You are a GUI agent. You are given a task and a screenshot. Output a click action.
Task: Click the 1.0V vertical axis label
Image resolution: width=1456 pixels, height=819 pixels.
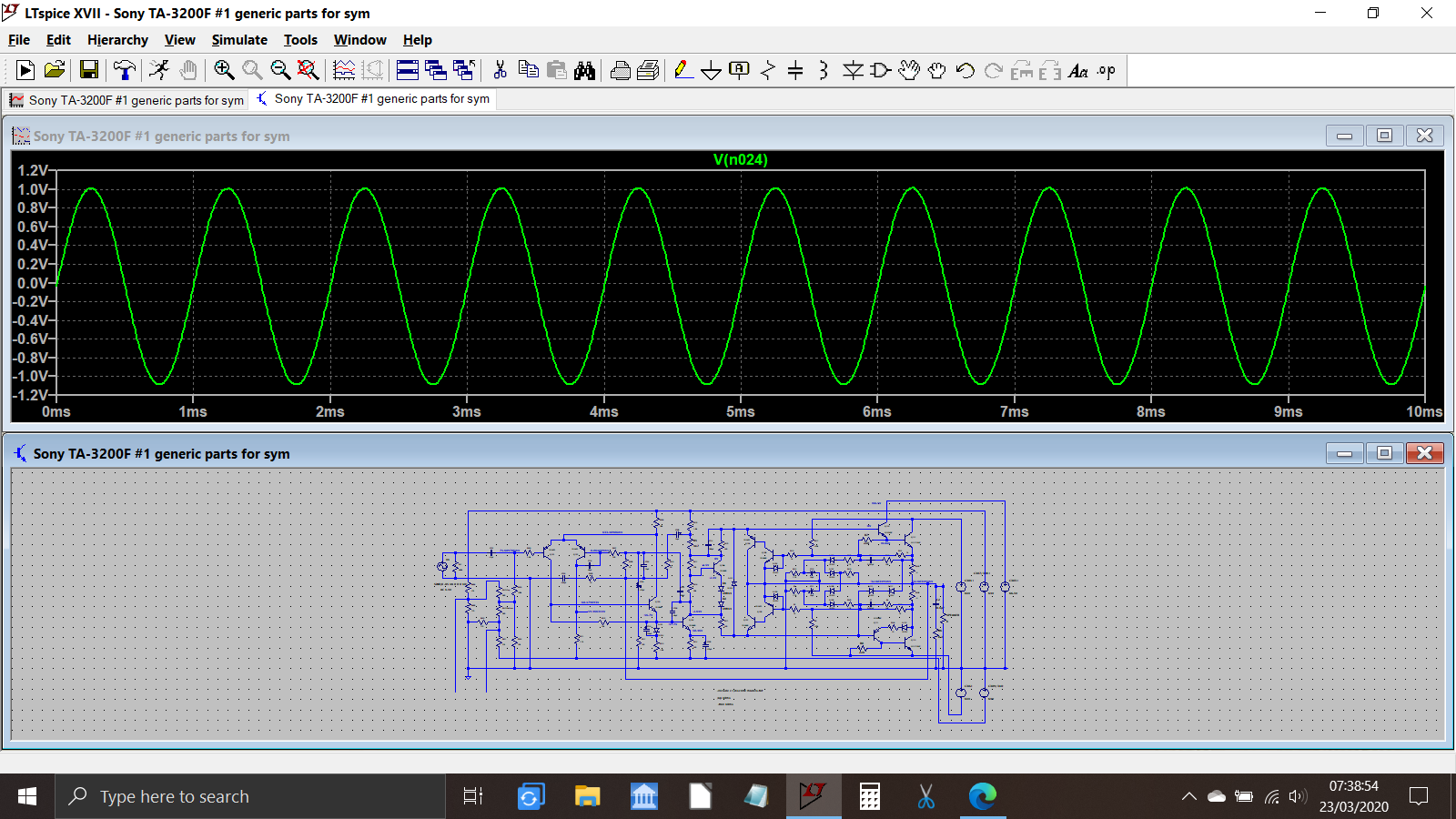33,189
